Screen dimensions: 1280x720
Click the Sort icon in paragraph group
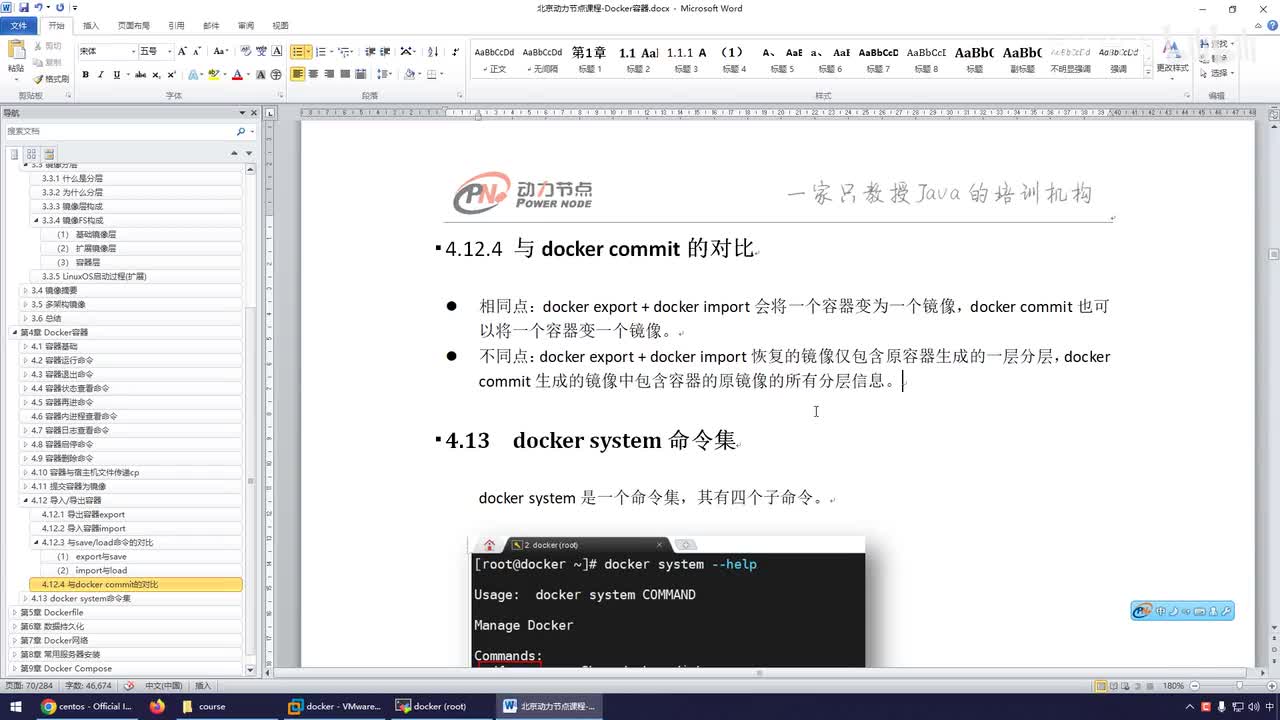434,51
